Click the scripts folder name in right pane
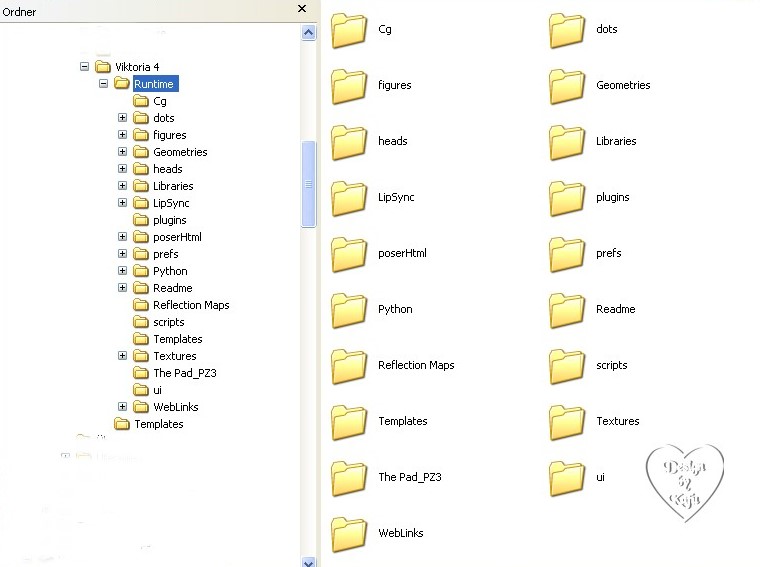The image size is (760, 567). point(611,365)
